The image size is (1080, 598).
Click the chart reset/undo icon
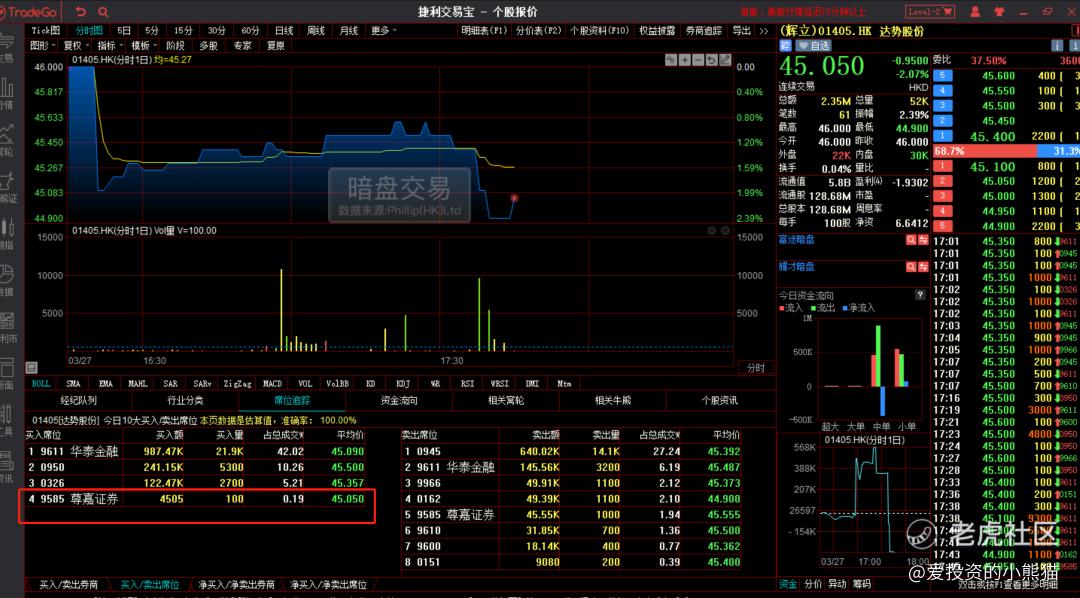tap(711, 60)
